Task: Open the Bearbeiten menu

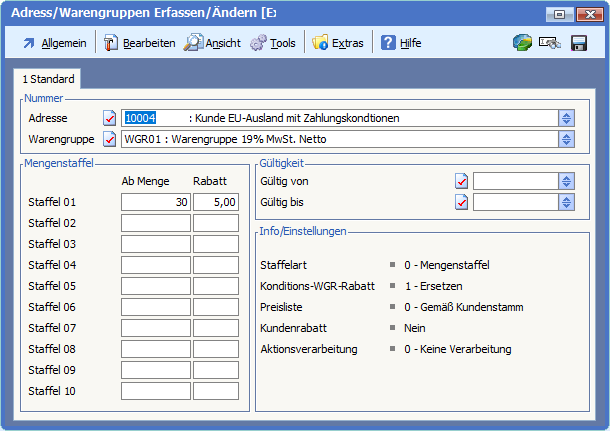Action: click(139, 43)
